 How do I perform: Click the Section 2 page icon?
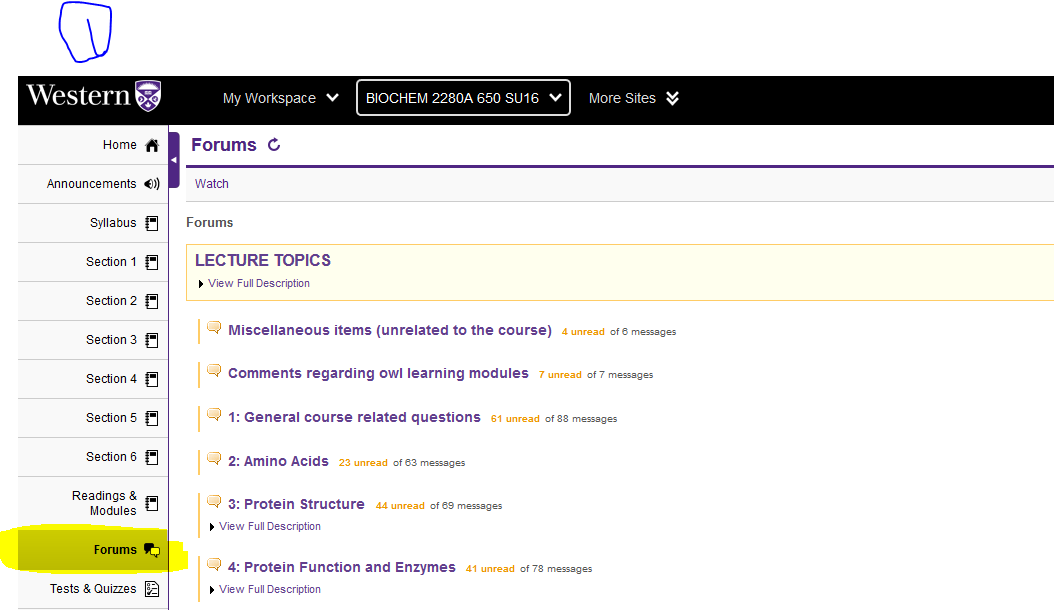point(152,301)
